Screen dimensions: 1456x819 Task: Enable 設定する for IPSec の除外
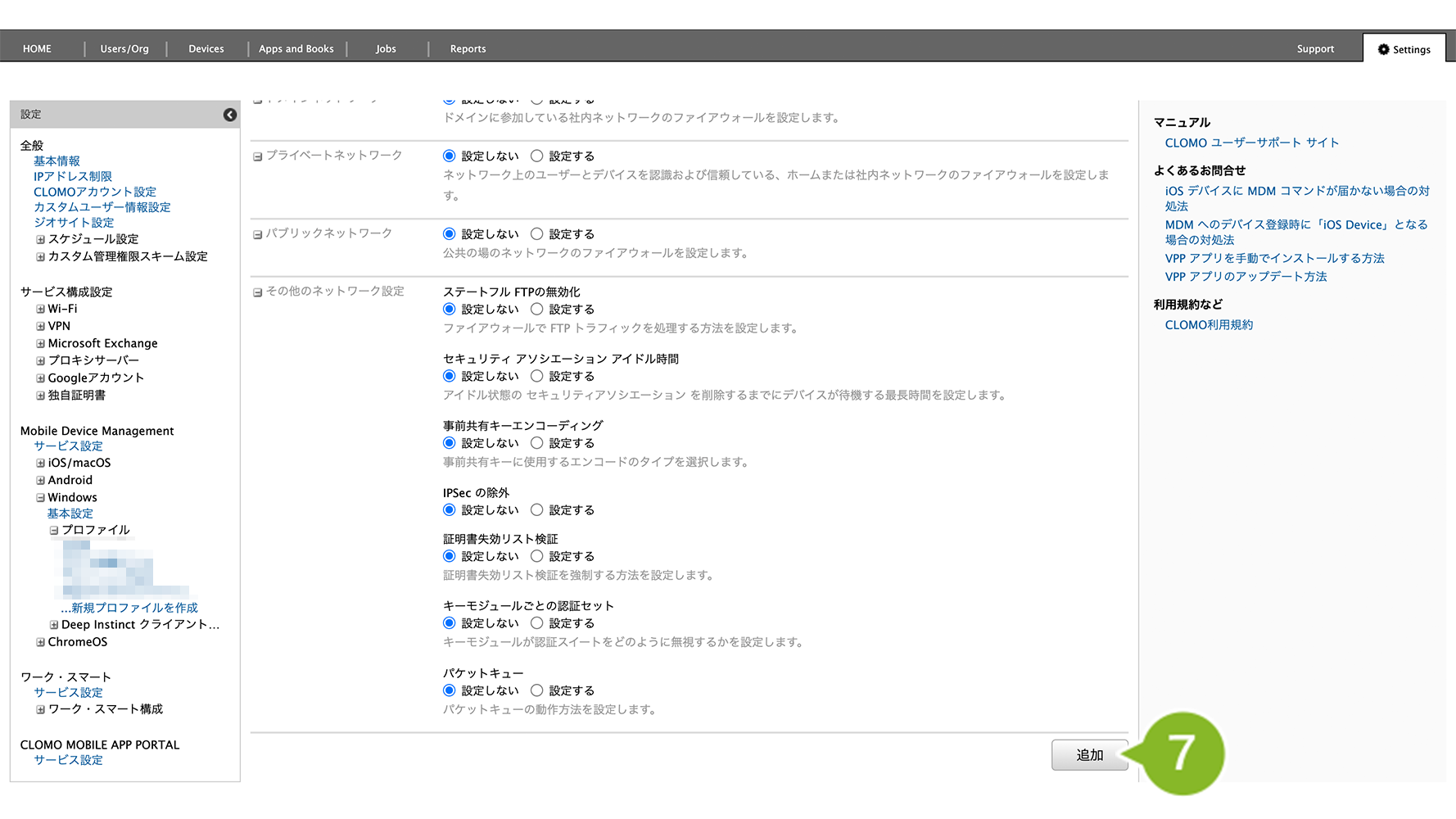(537, 510)
